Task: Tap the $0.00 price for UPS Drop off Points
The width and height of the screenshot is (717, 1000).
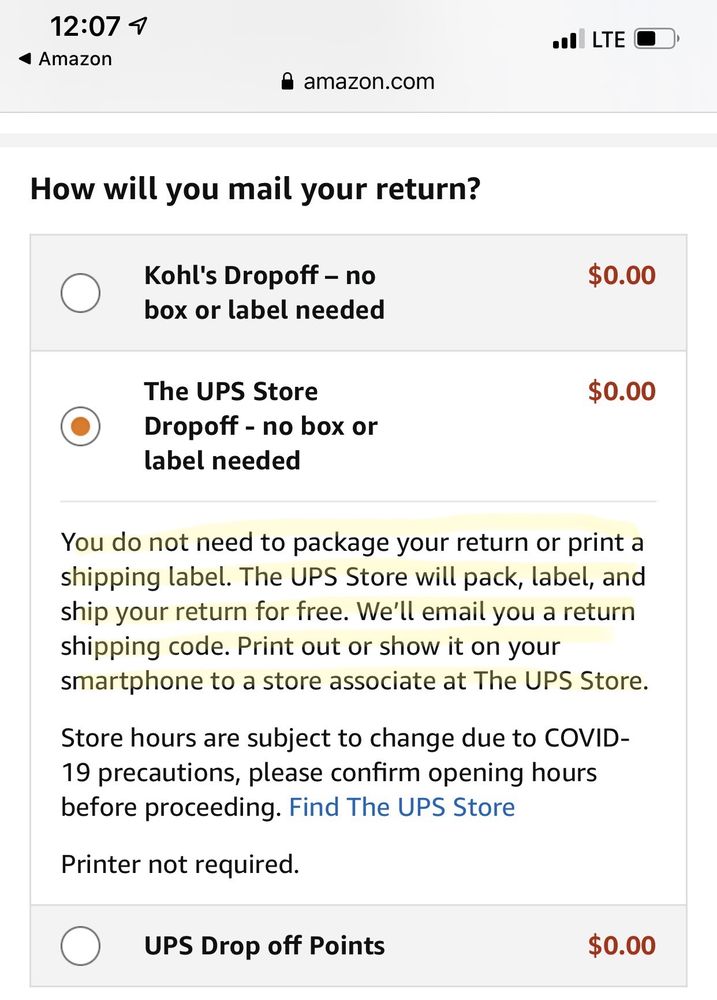Action: [x=621, y=945]
